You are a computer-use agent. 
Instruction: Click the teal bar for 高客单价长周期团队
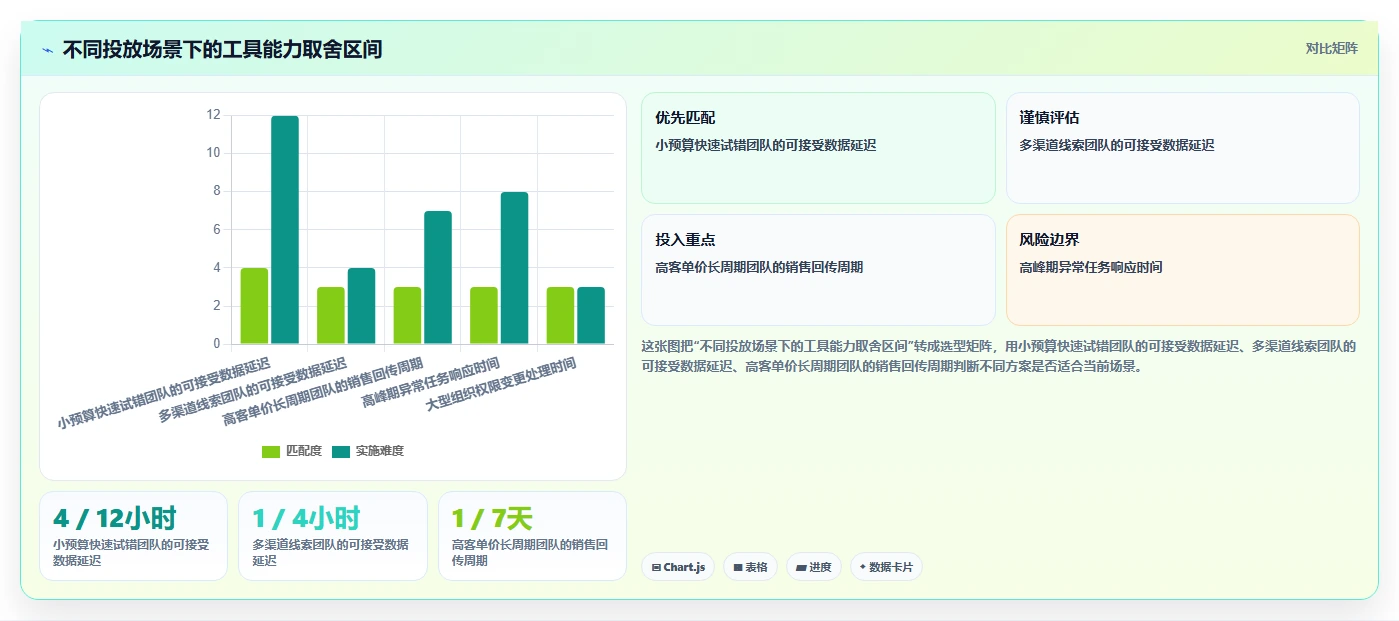438,278
